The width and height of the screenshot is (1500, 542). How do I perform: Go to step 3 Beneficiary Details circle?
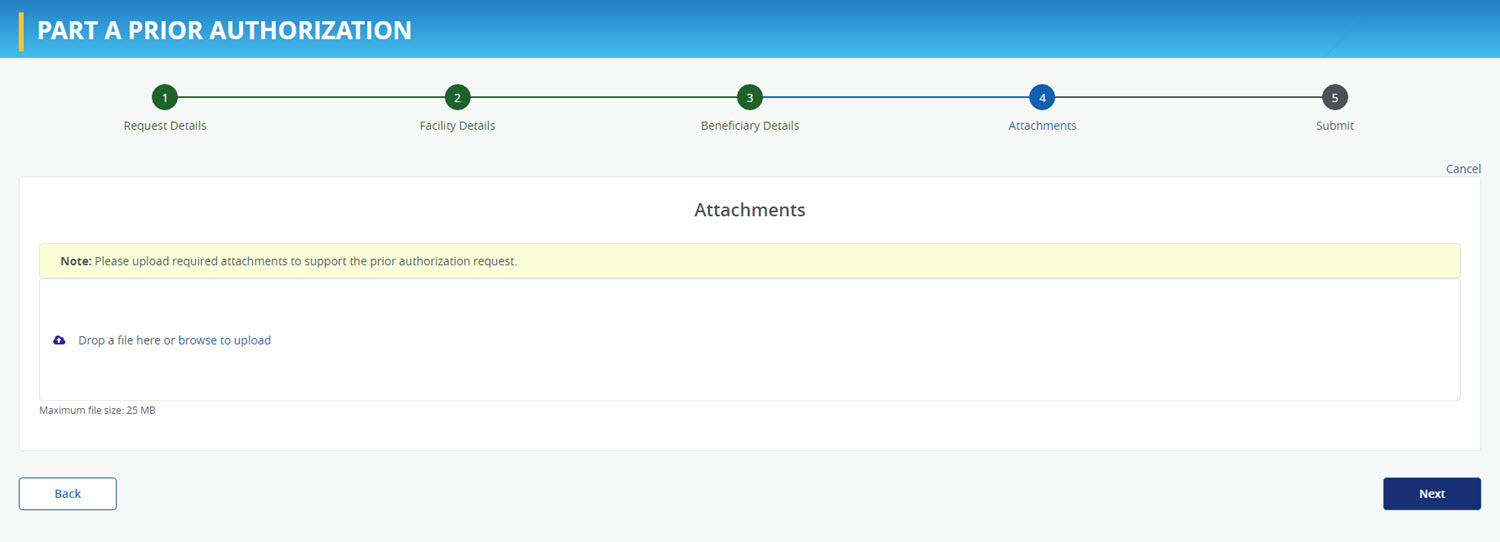(x=750, y=98)
